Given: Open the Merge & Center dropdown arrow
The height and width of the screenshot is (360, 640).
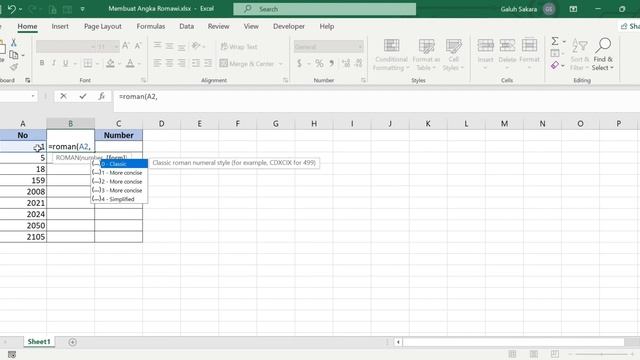Looking at the screenshot, I should 280,64.
